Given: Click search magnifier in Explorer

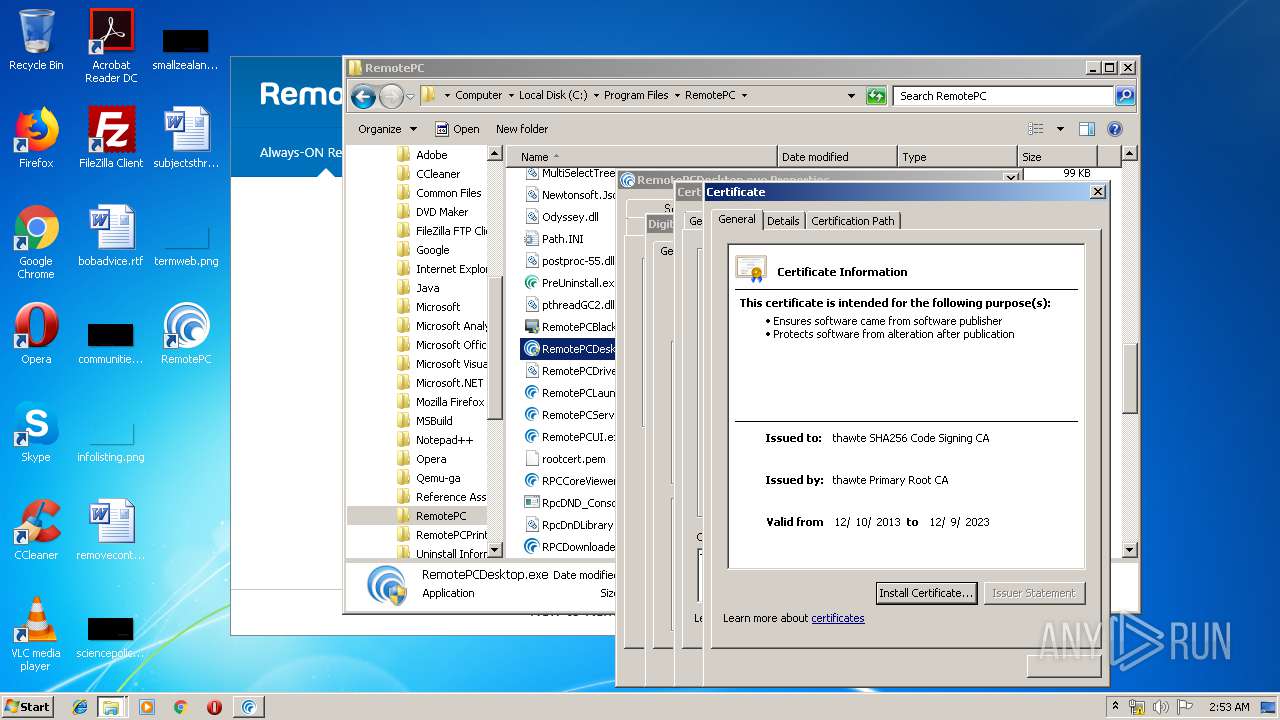Looking at the screenshot, I should (x=1125, y=96).
